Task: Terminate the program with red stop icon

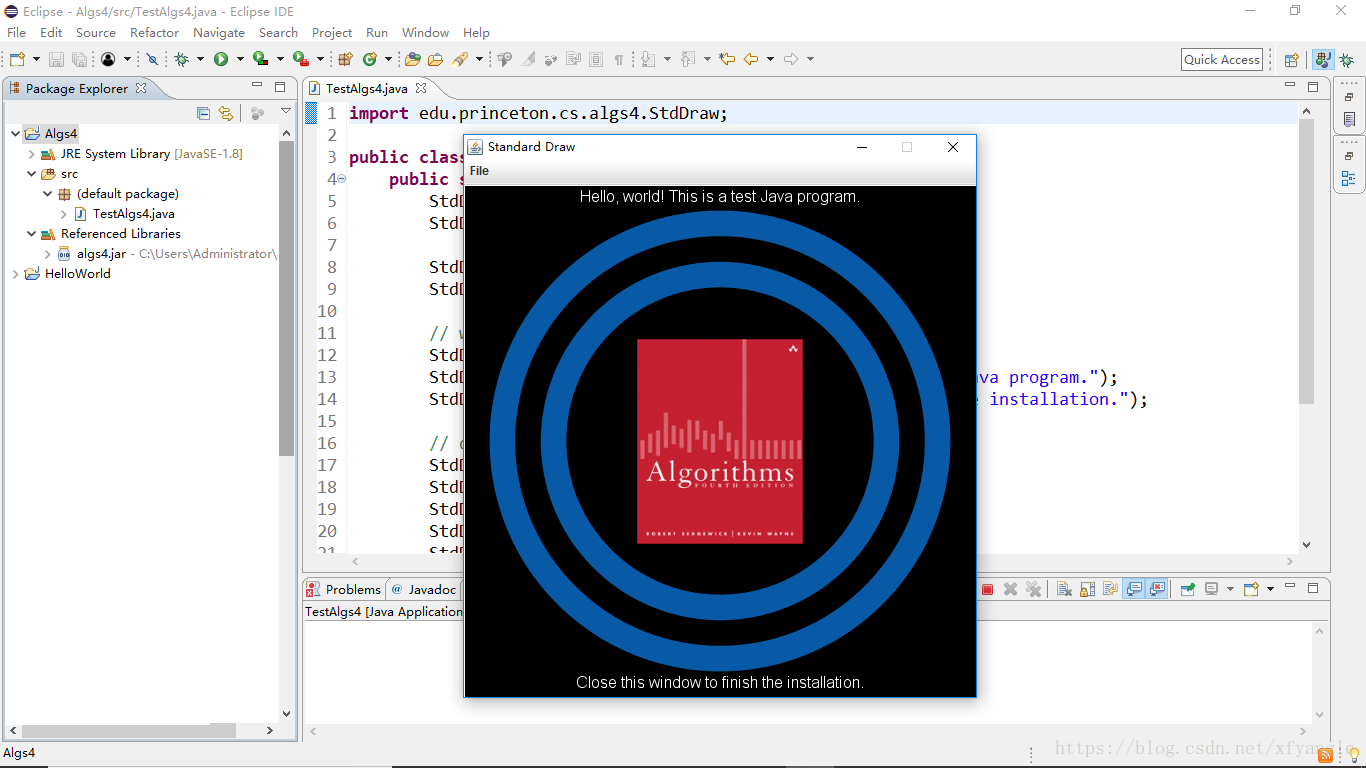Action: tap(987, 589)
